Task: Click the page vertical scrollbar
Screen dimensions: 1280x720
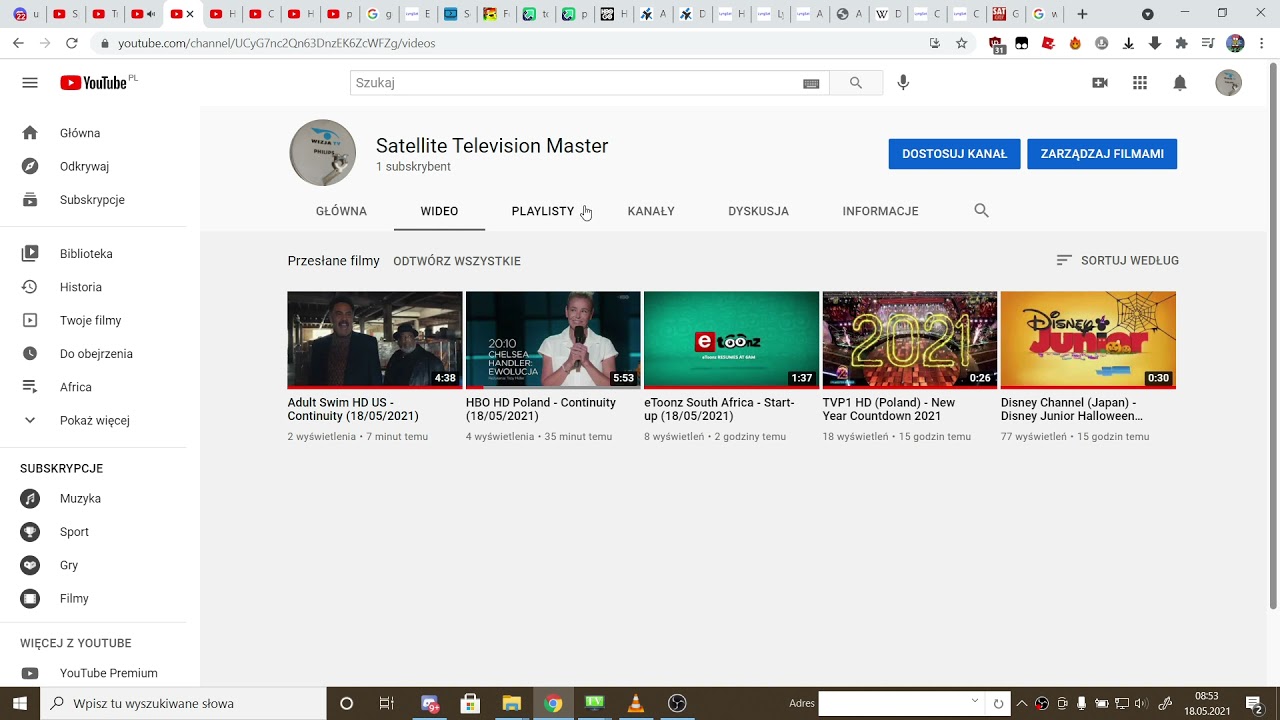Action: pyautogui.click(x=1273, y=335)
